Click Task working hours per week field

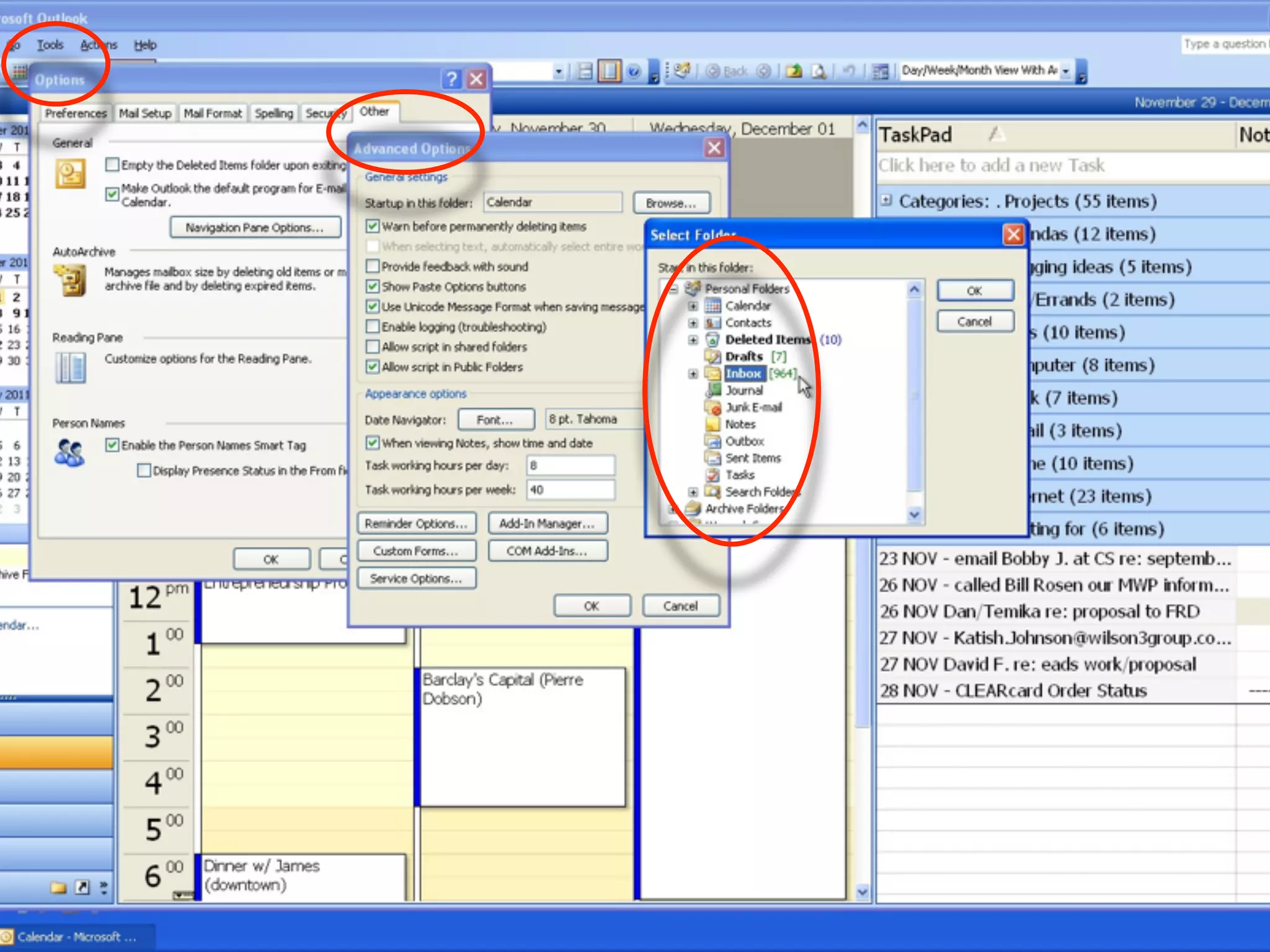[x=571, y=490]
